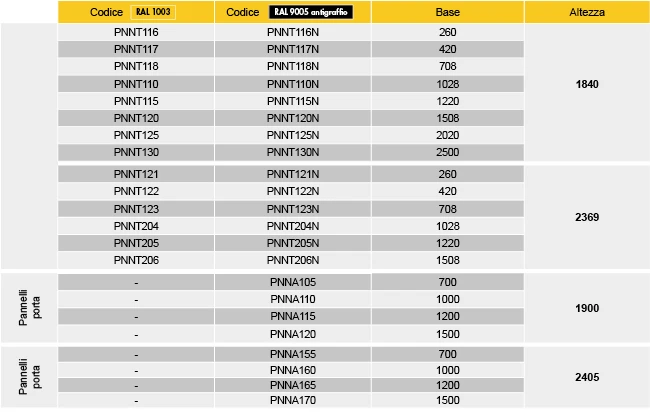Click product code PNNT116

pos(136,32)
